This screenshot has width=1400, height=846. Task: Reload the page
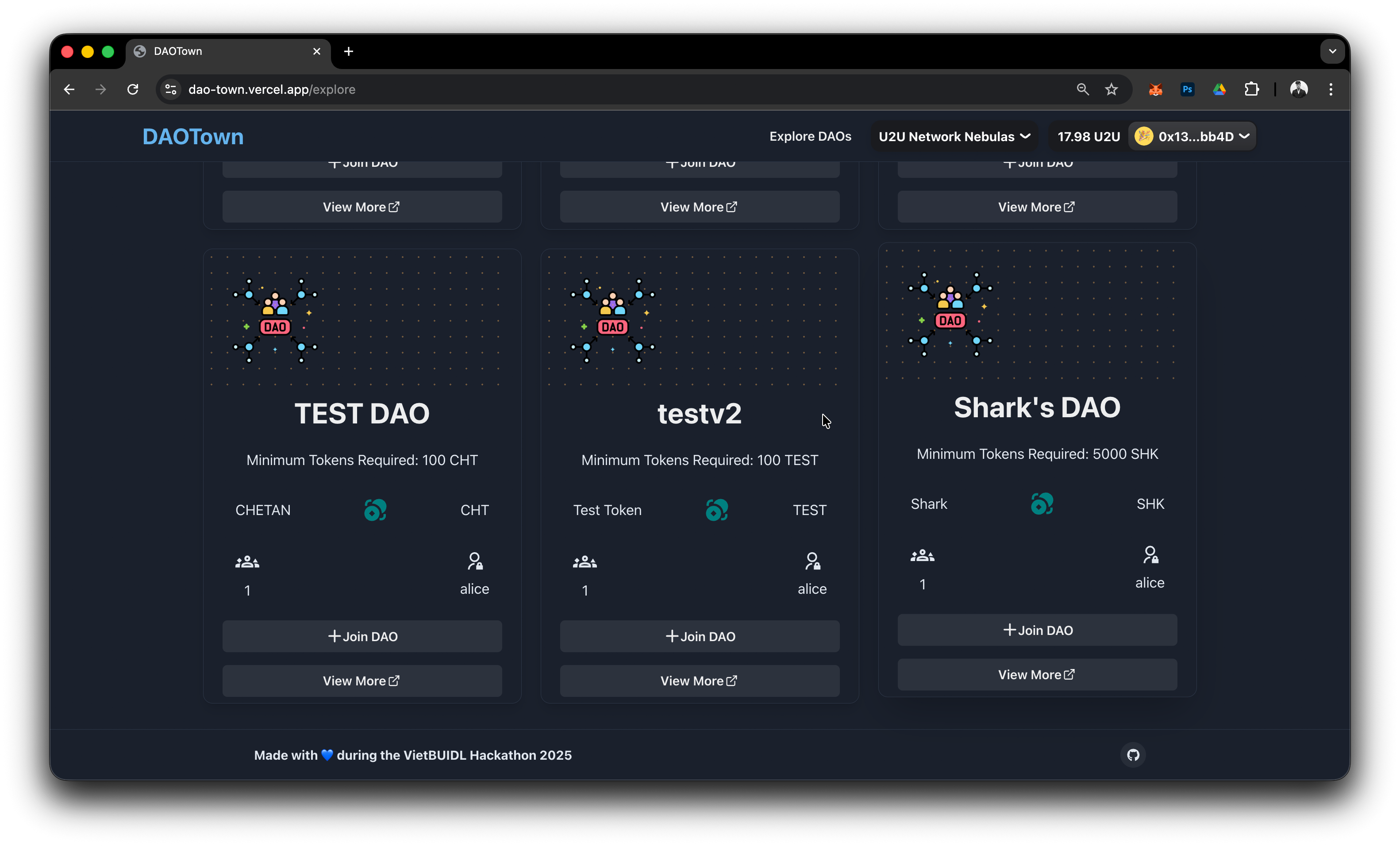(133, 89)
